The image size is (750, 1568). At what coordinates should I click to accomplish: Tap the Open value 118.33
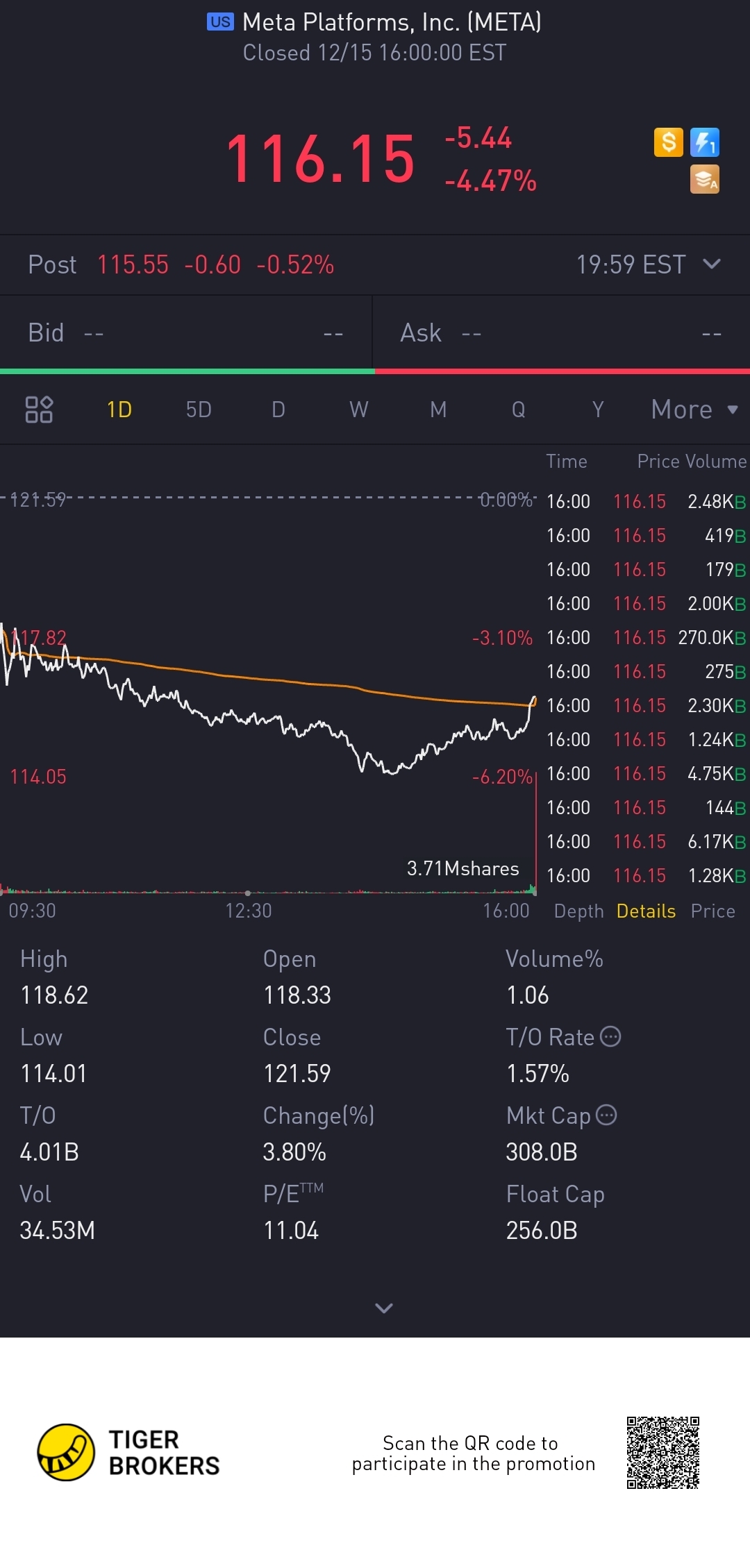click(x=297, y=995)
